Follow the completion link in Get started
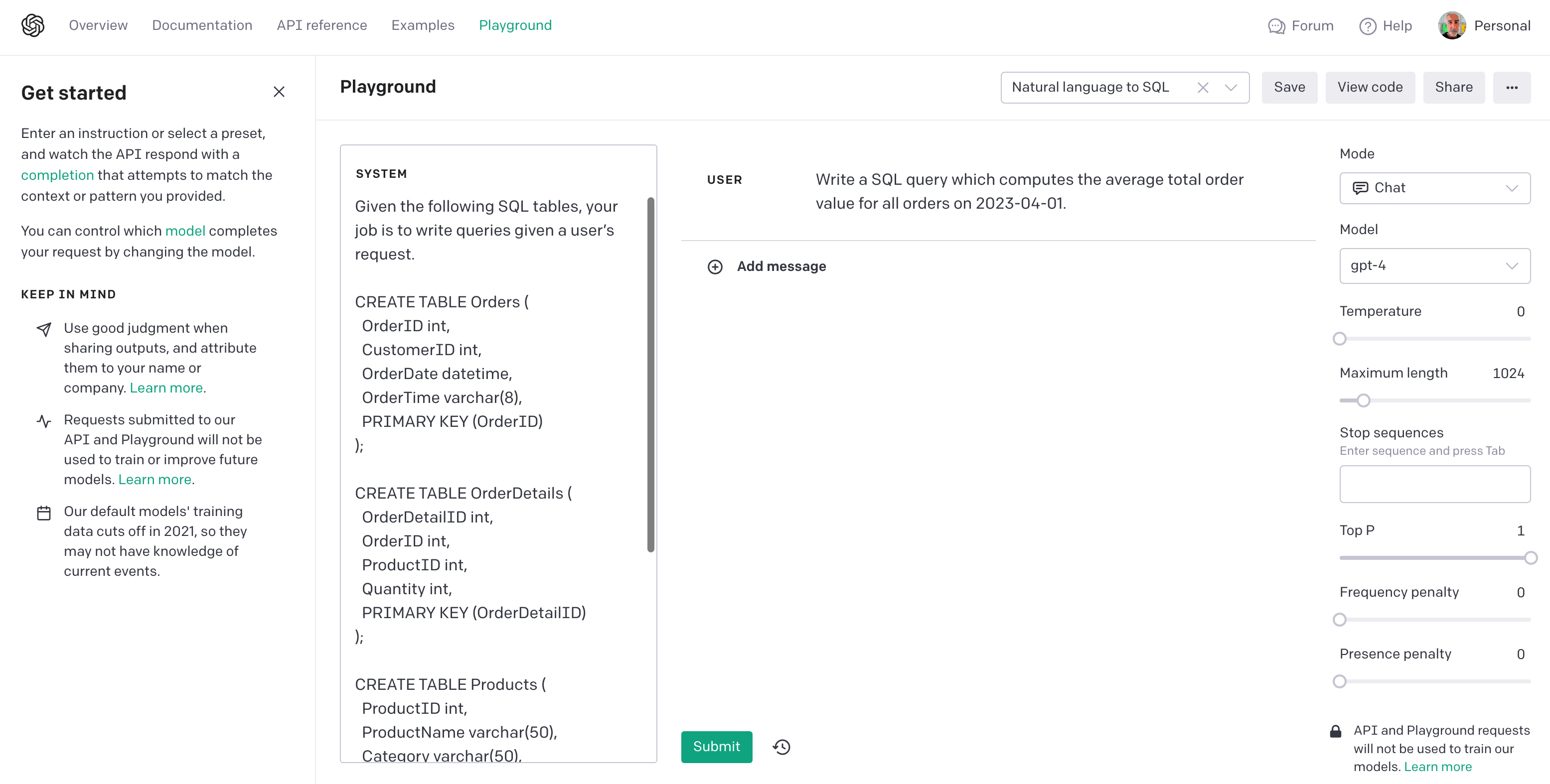 pos(57,175)
